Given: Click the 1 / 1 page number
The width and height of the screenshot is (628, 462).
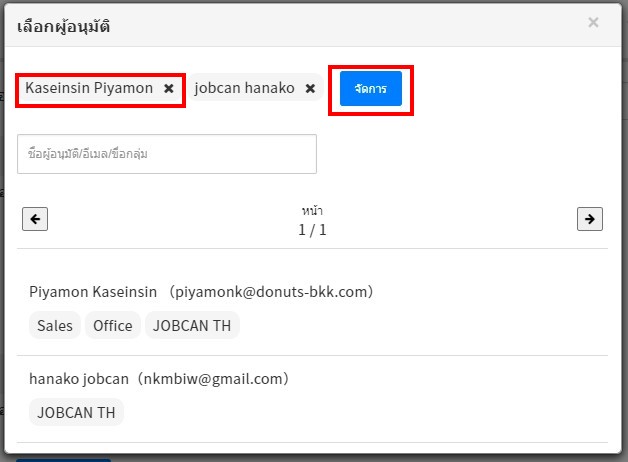Looking at the screenshot, I should pos(312,230).
